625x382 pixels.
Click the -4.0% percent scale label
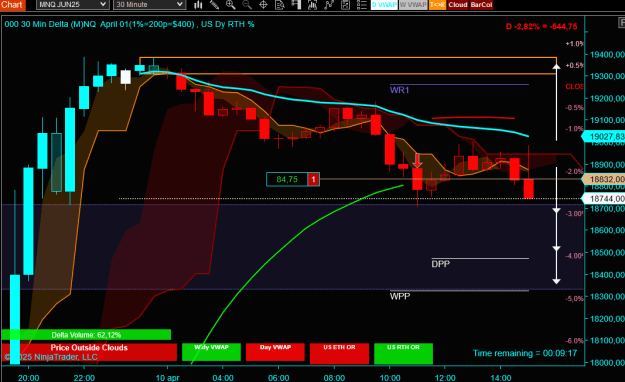[574, 256]
